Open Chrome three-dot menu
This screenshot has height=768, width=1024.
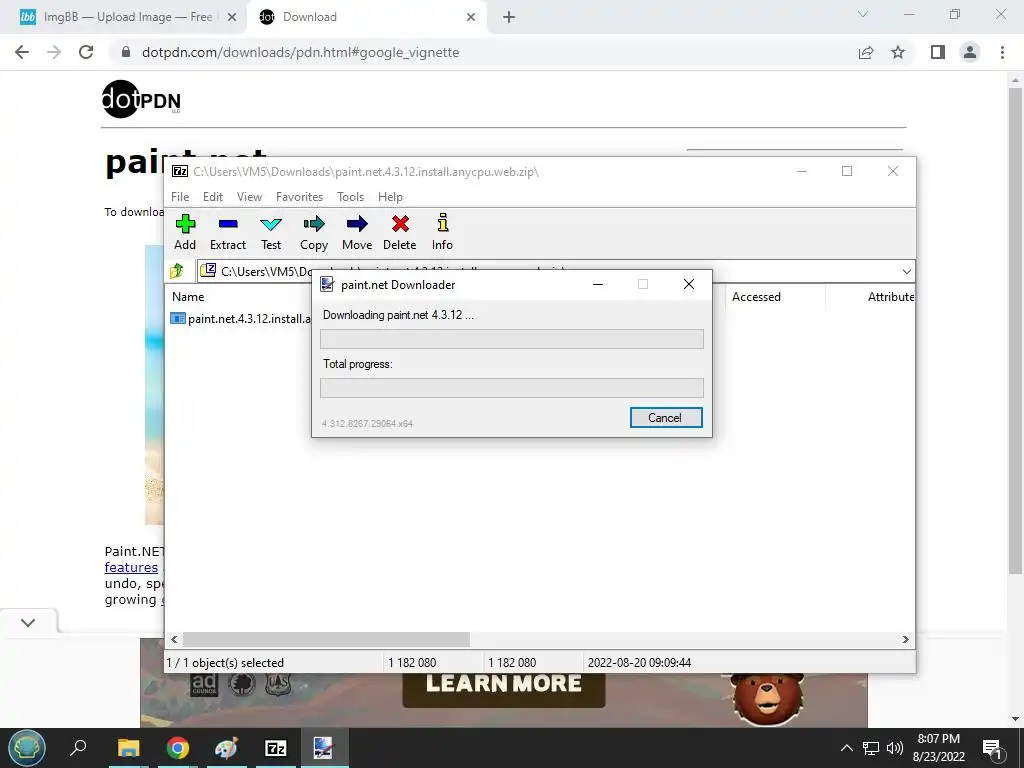pyautogui.click(x=1002, y=52)
